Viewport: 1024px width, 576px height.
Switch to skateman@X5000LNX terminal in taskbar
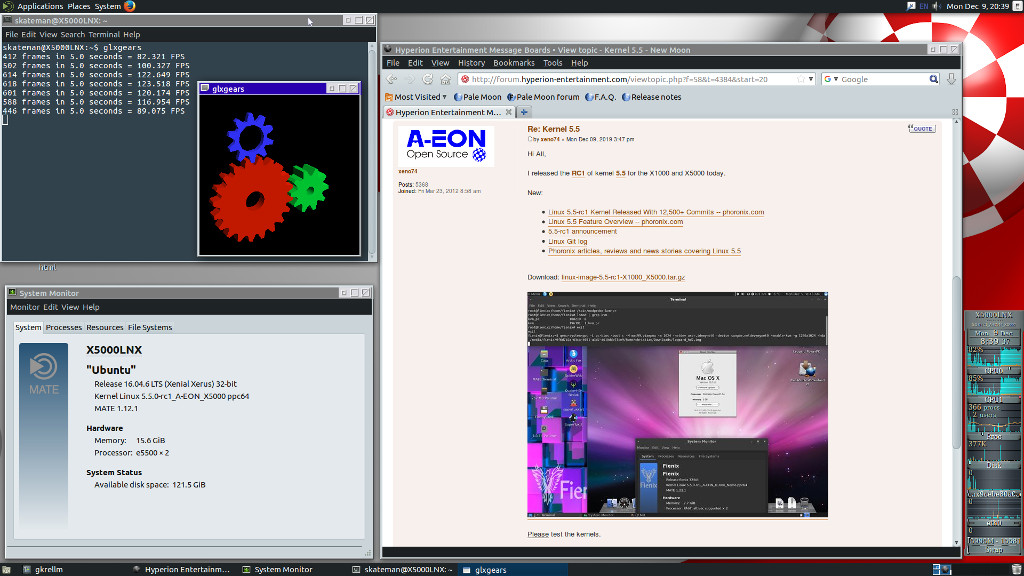[402, 569]
